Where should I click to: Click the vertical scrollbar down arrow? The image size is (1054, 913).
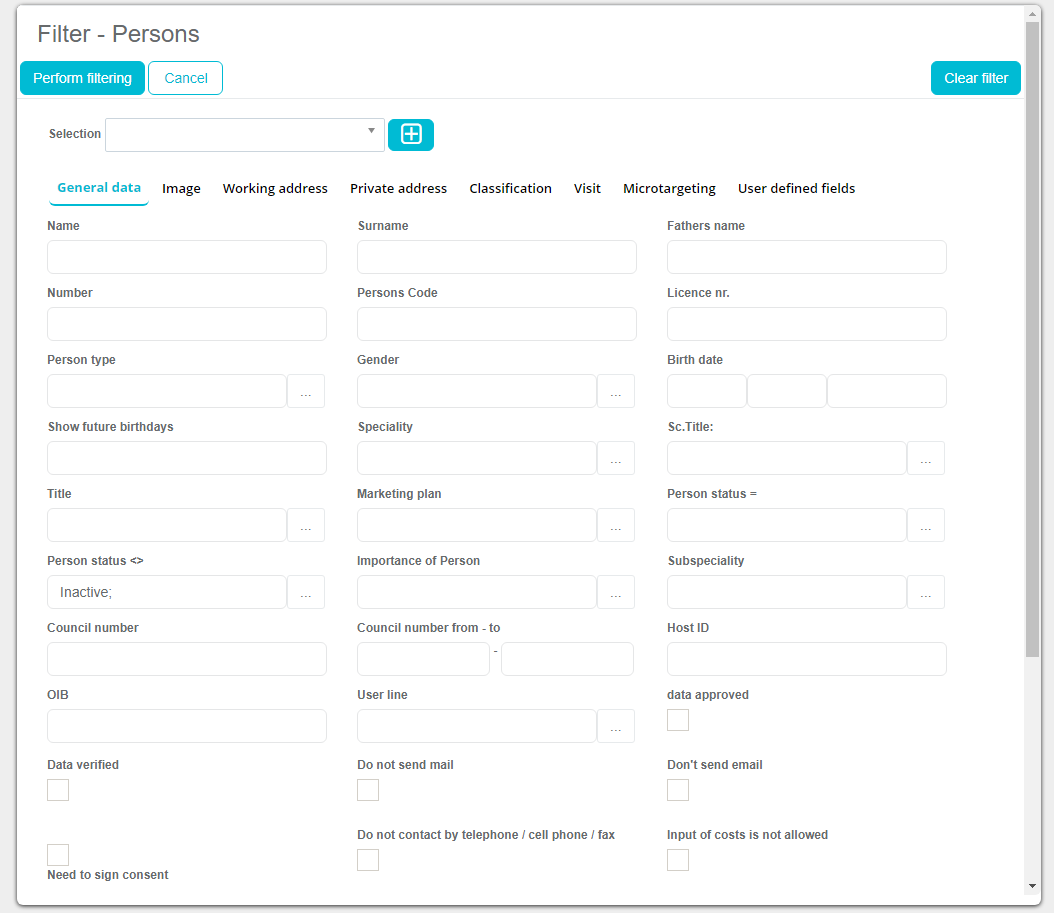click(1032, 886)
